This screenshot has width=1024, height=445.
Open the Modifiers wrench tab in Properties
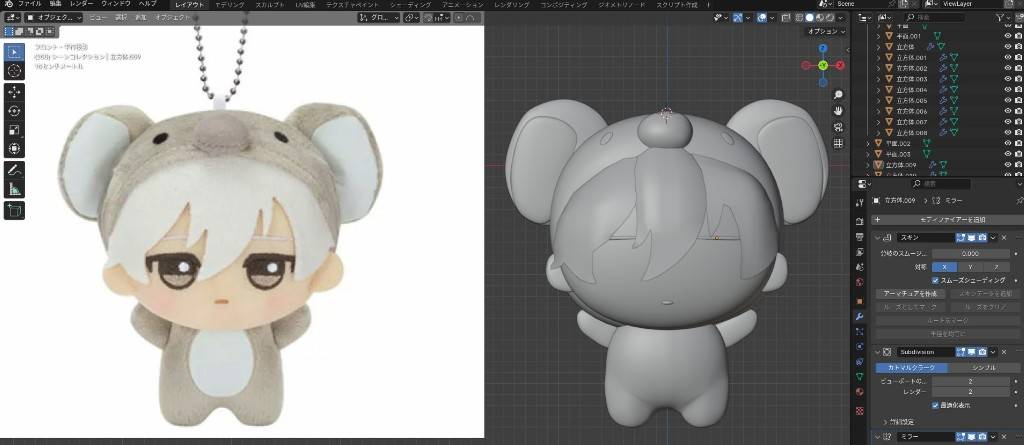(859, 315)
